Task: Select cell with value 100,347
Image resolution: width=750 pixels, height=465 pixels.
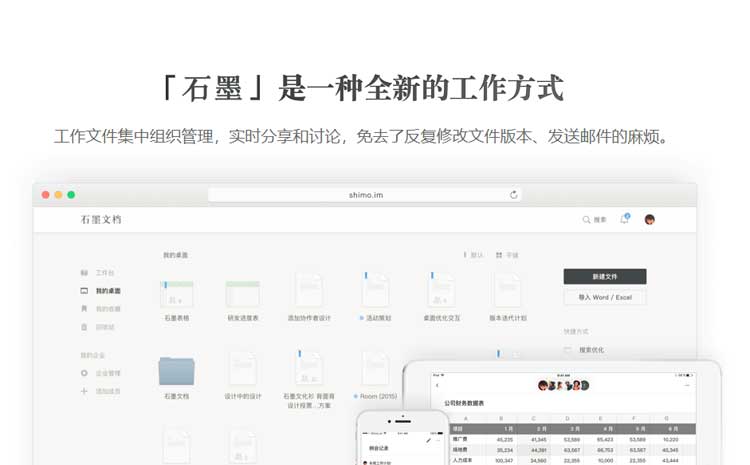Action: pos(504,460)
